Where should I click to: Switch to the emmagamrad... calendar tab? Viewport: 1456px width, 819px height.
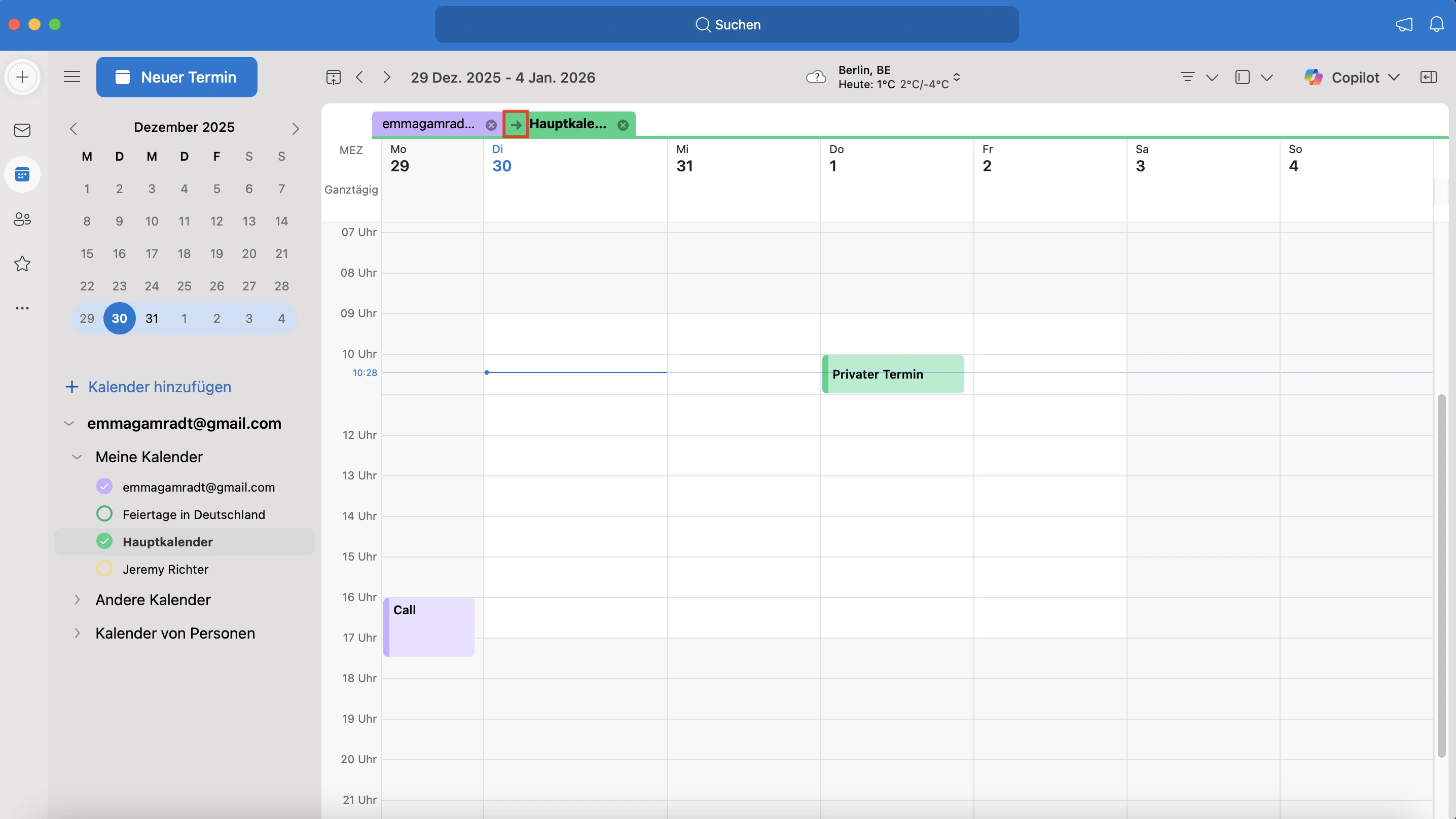pos(428,124)
